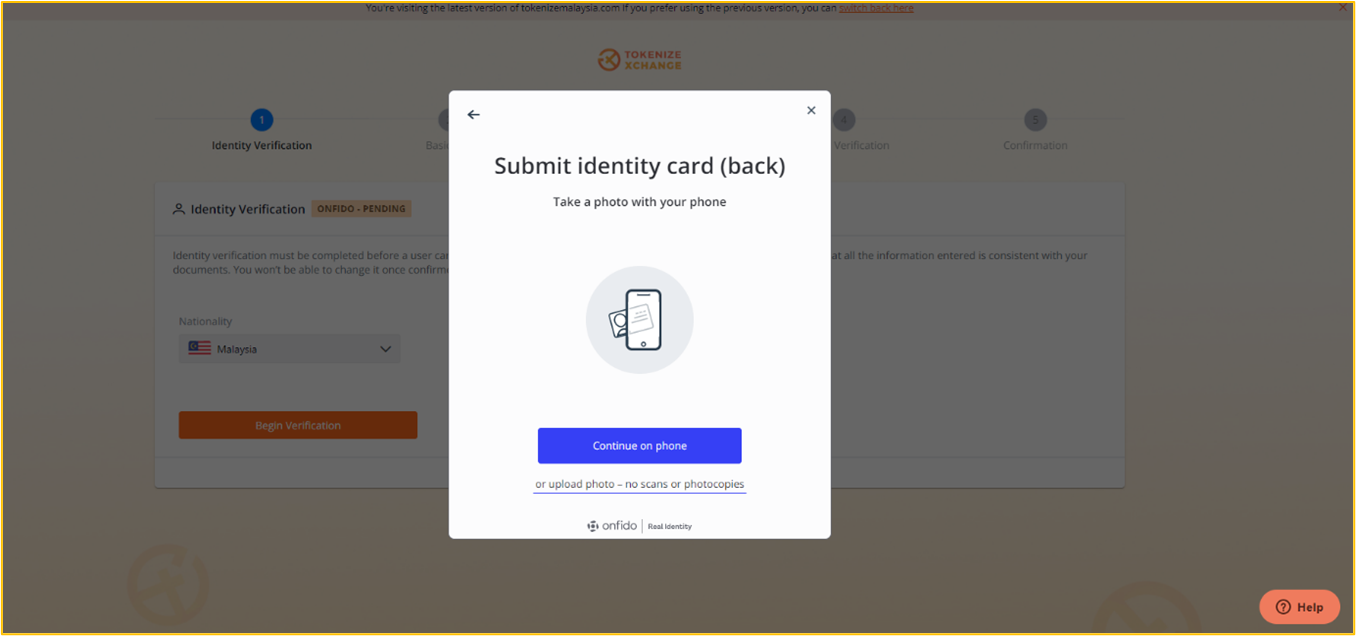Click the Onfido logo in the modal footer
Image resolution: width=1356 pixels, height=636 pixels.
612,526
